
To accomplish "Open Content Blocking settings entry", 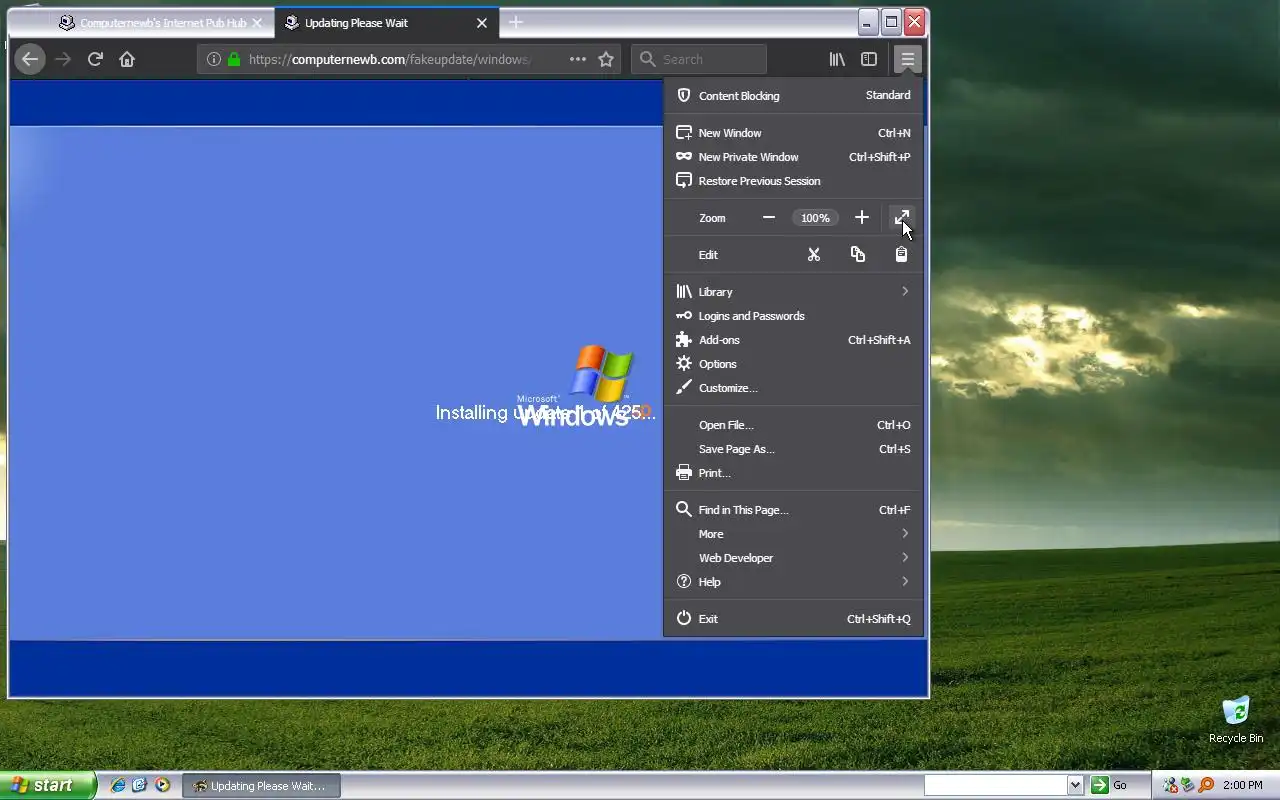I will pyautogui.click(x=794, y=95).
